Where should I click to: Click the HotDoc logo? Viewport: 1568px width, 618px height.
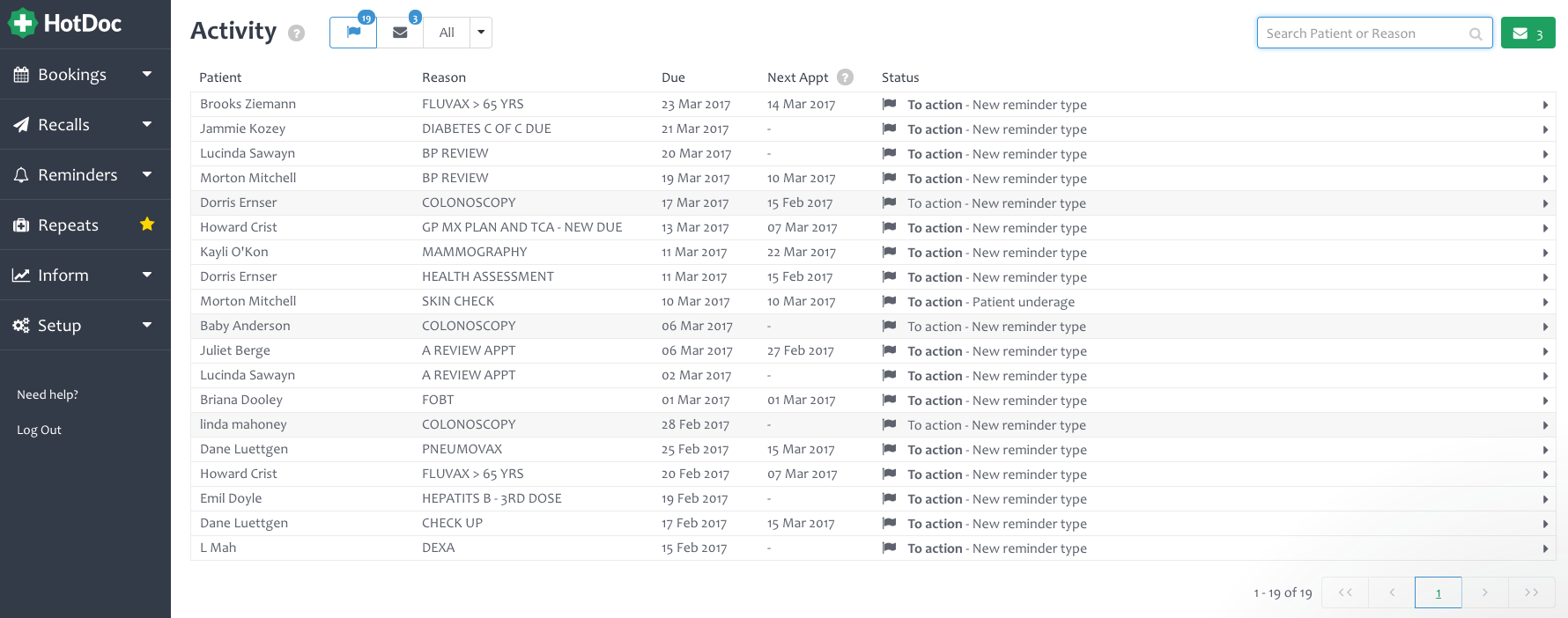click(x=65, y=23)
